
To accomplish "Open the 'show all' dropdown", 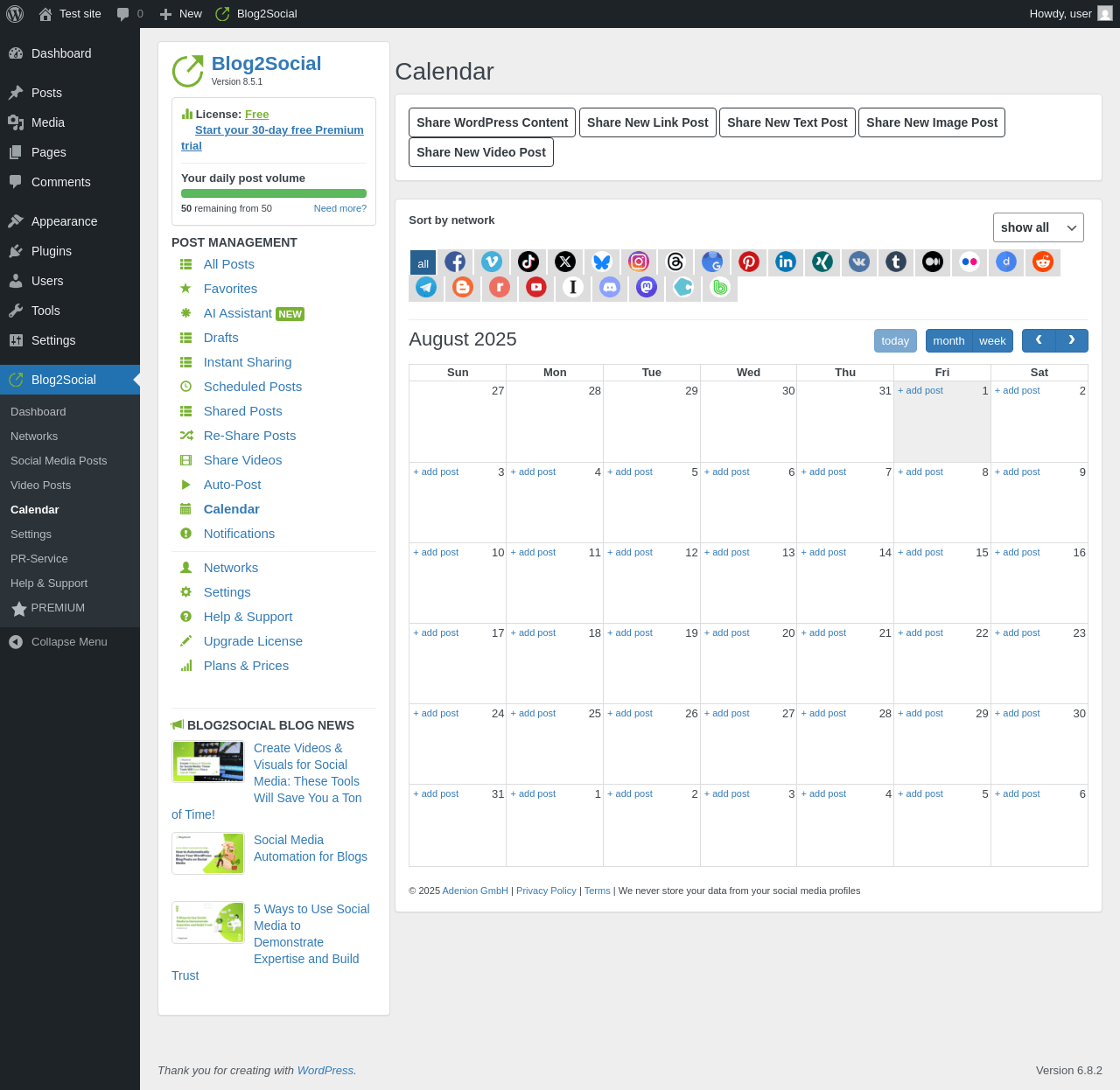I will [1038, 227].
